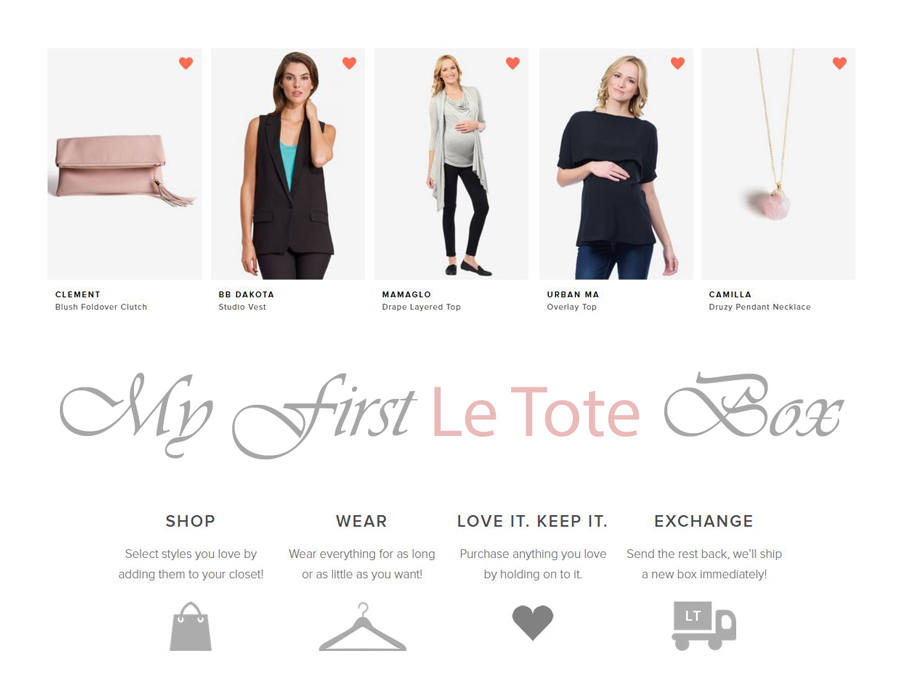Click the clothes hanger icon under Wear
The image size is (900, 697).
pos(362,626)
